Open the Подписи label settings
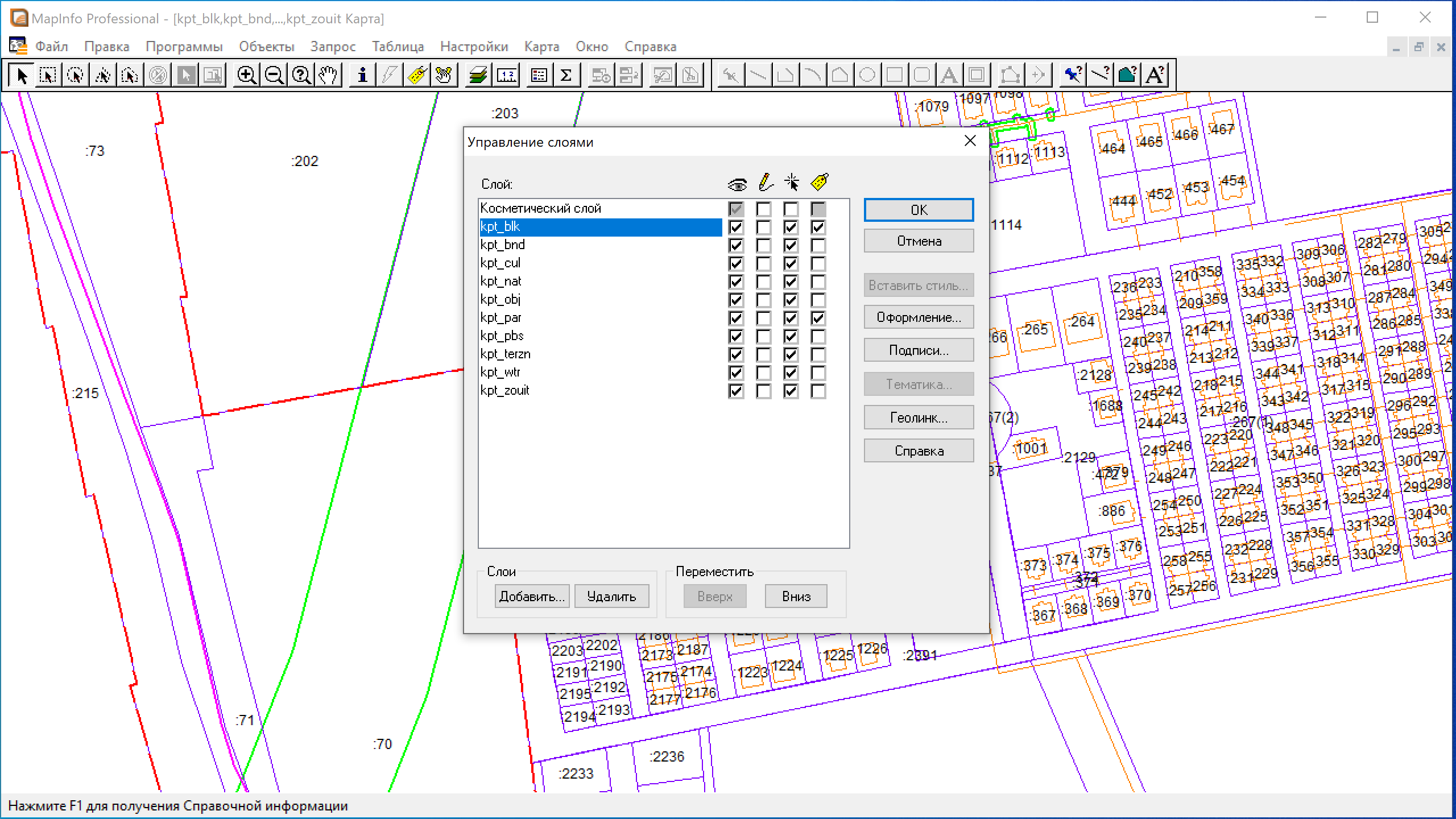This screenshot has height=819, width=1456. pyautogui.click(x=919, y=350)
